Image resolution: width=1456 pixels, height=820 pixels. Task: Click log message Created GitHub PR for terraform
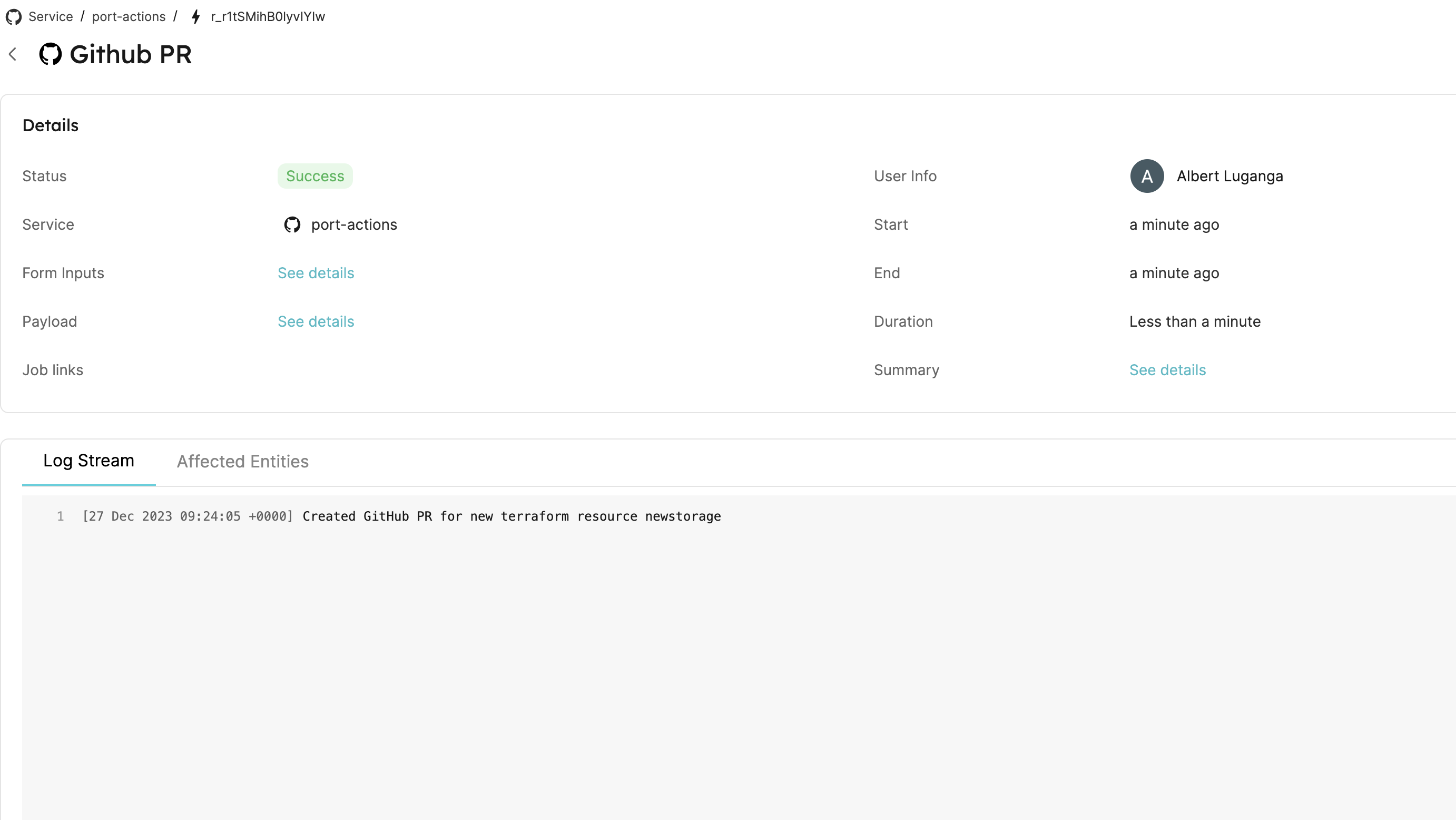[511, 516]
